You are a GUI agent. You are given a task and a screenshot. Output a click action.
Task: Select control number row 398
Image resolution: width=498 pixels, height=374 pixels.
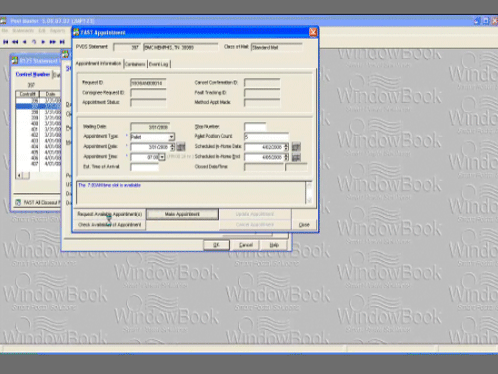click(38, 112)
